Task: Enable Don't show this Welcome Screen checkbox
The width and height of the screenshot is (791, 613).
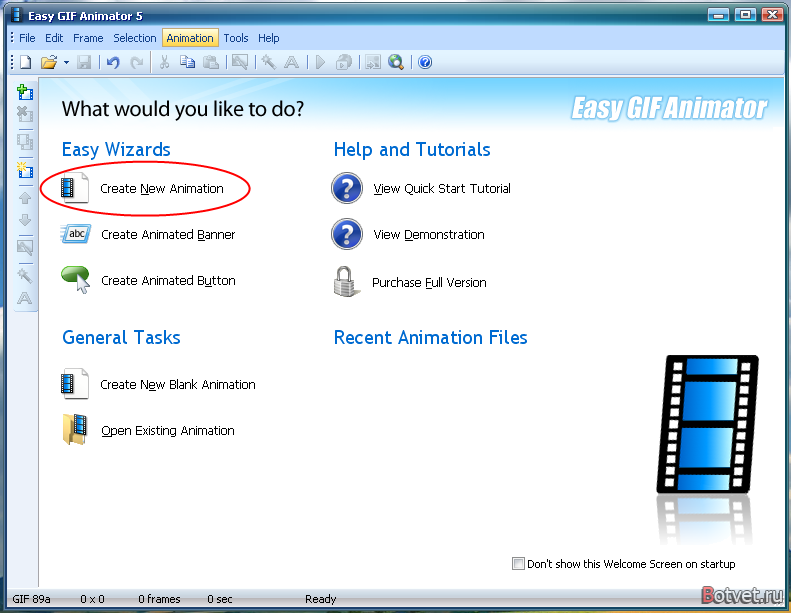Action: (518, 564)
